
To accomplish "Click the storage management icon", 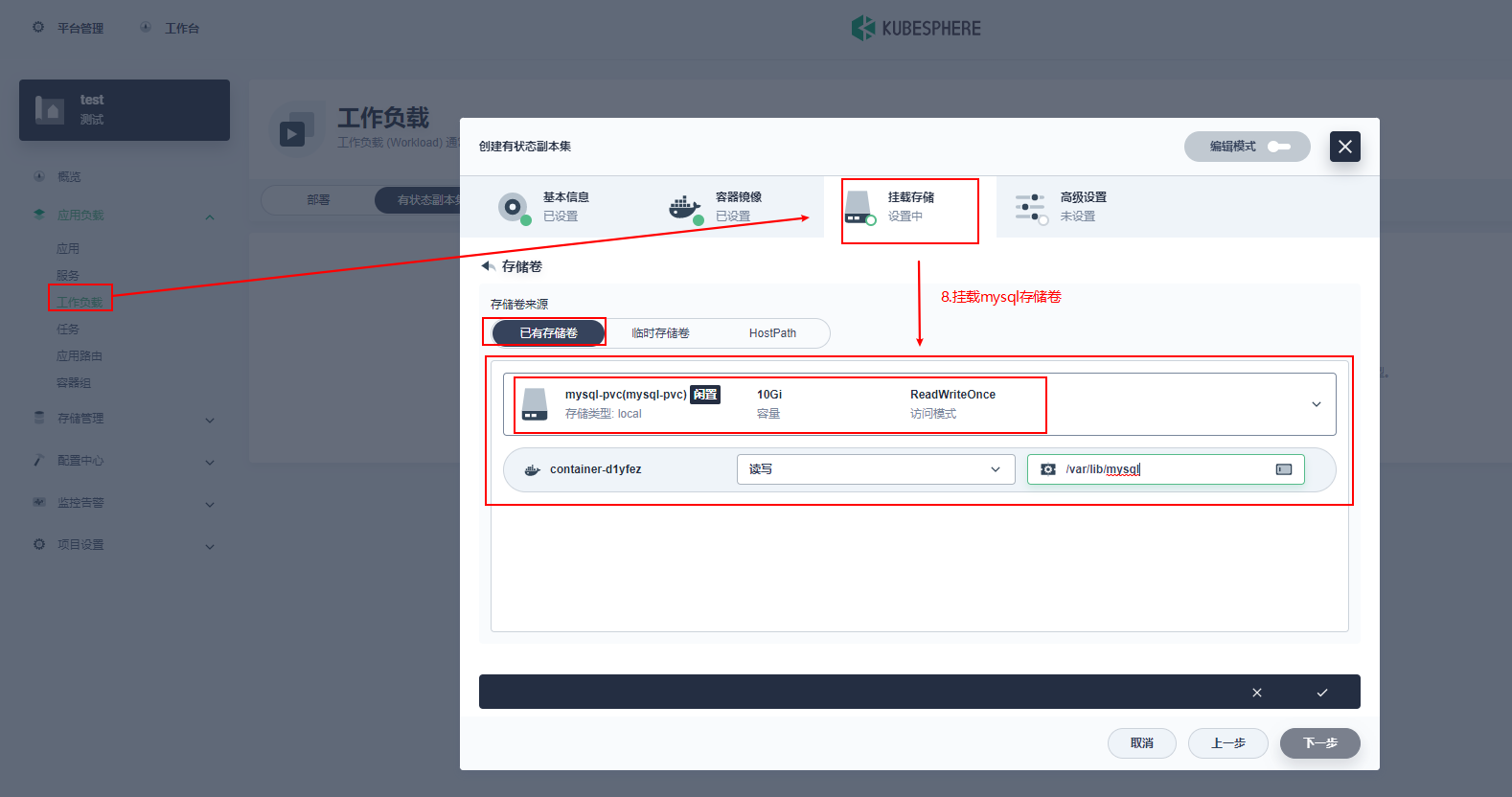I will [x=39, y=418].
